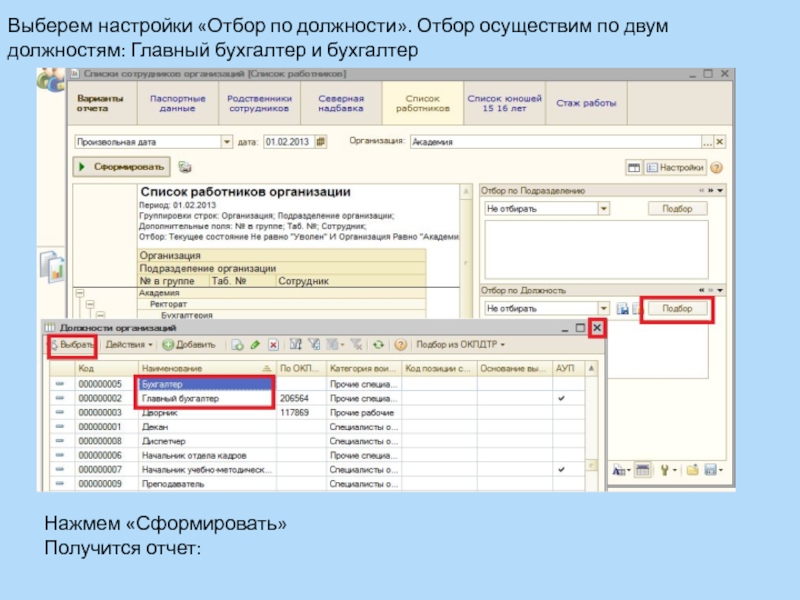Open the Отбор по Должность condition dropdown
The width and height of the screenshot is (800, 600).
point(603,309)
